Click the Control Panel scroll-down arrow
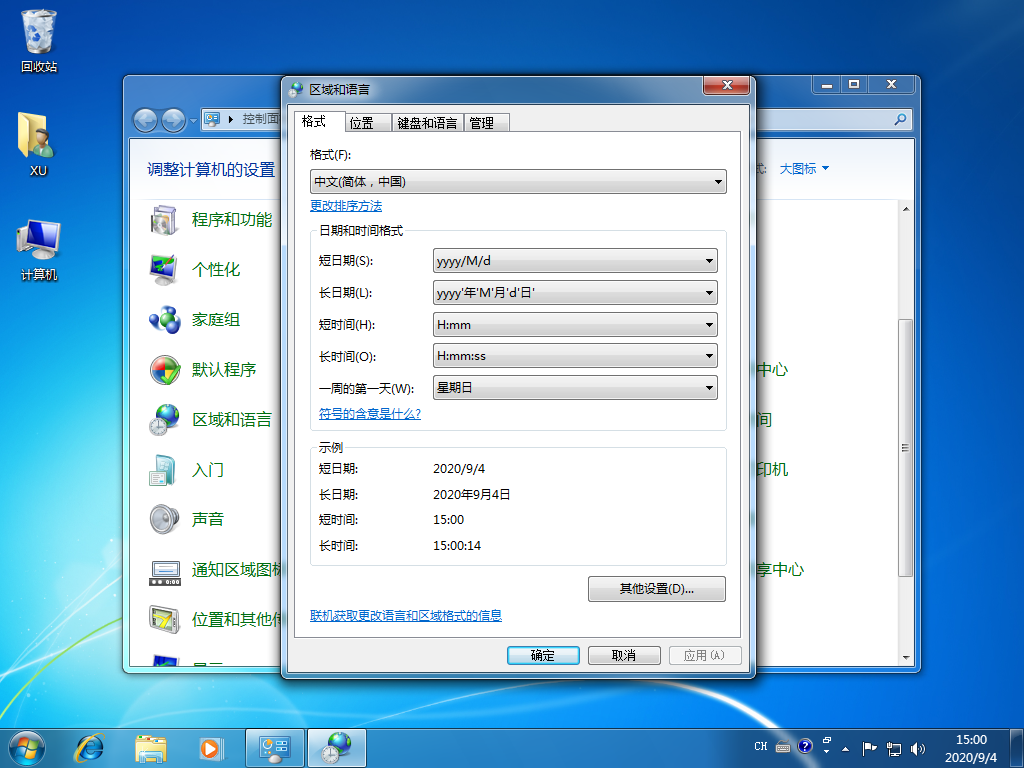The height and width of the screenshot is (768, 1024). click(x=905, y=658)
